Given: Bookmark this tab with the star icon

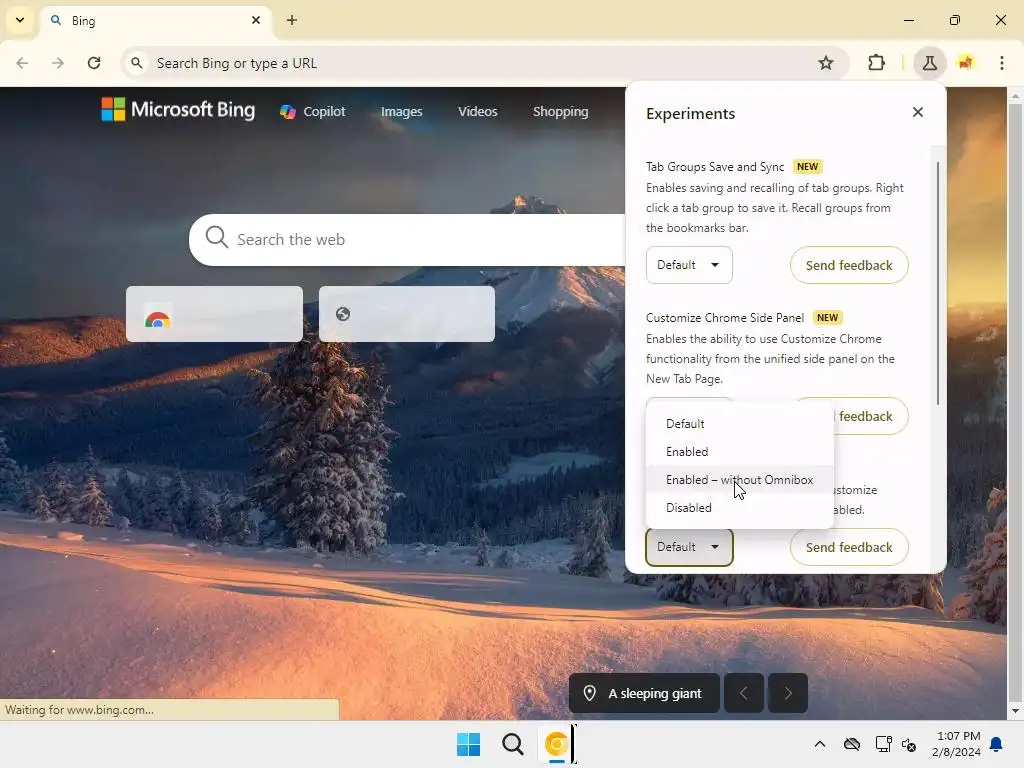Looking at the screenshot, I should pos(825,63).
